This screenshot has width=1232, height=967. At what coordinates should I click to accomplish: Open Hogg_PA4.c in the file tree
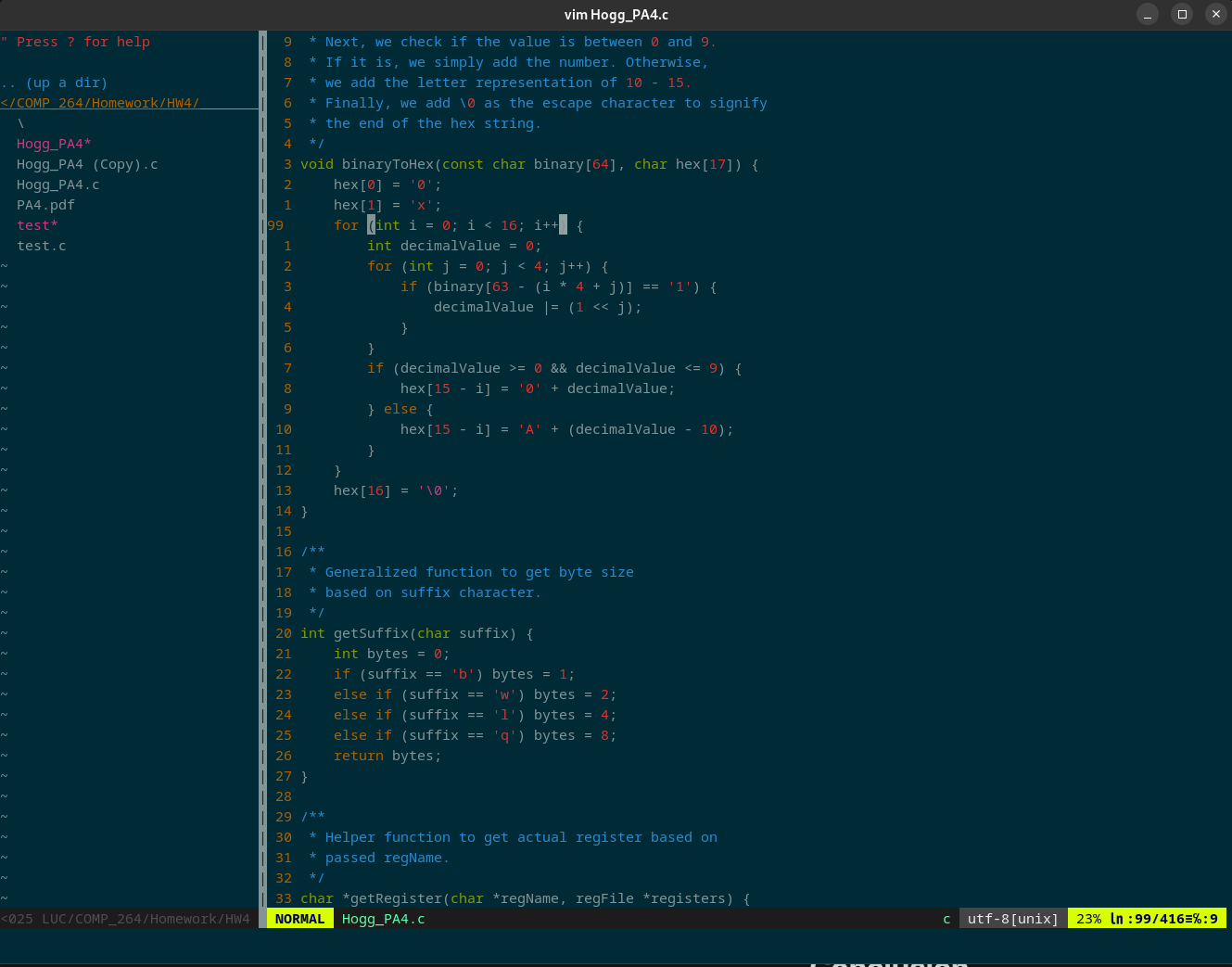click(57, 184)
